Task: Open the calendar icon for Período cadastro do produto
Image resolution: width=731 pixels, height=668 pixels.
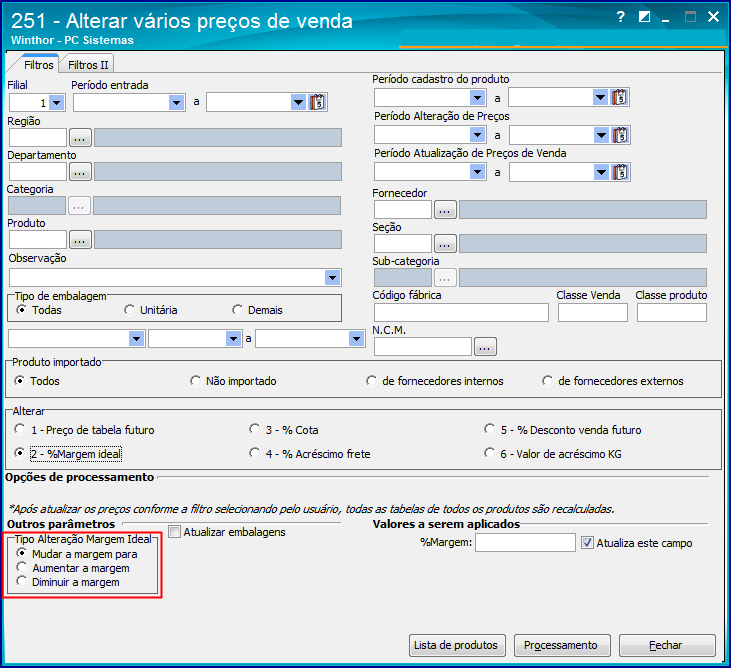Action: pyautogui.click(x=620, y=97)
